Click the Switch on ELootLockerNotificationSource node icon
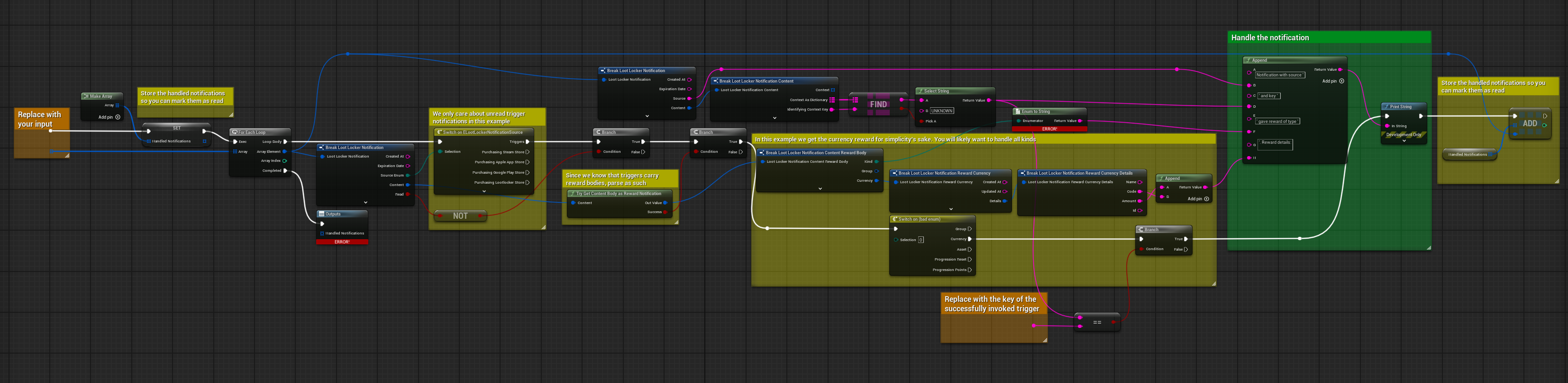This screenshot has height=383, width=1568. coord(439,132)
